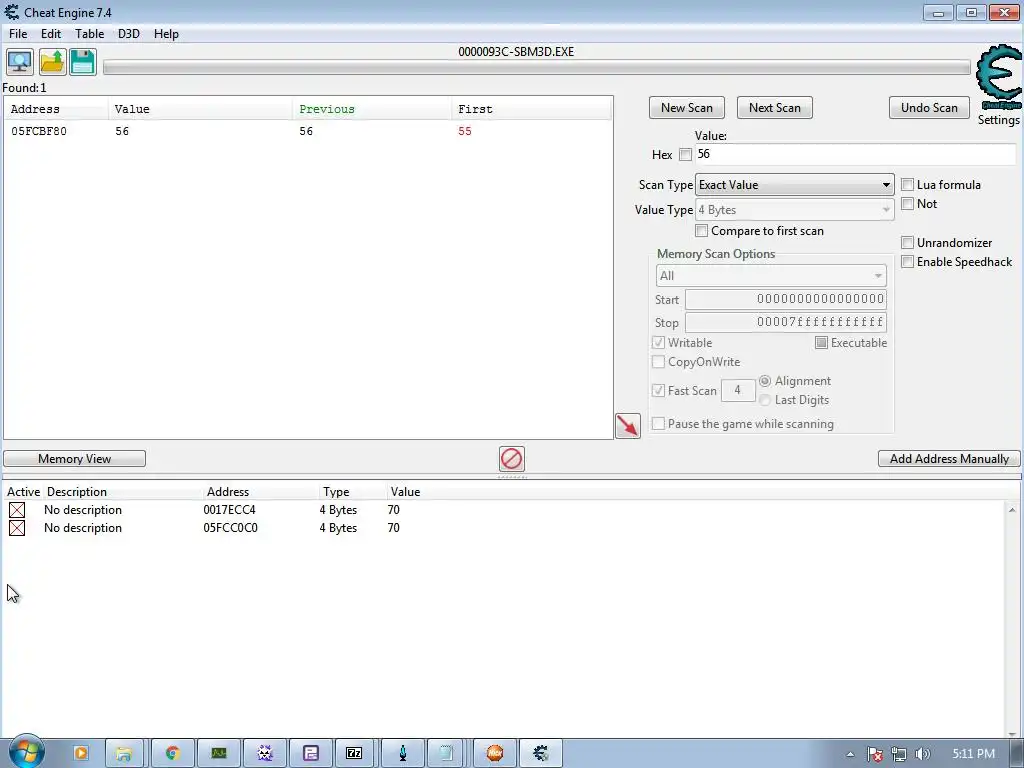
Task: Open the File menu
Action: pos(18,34)
